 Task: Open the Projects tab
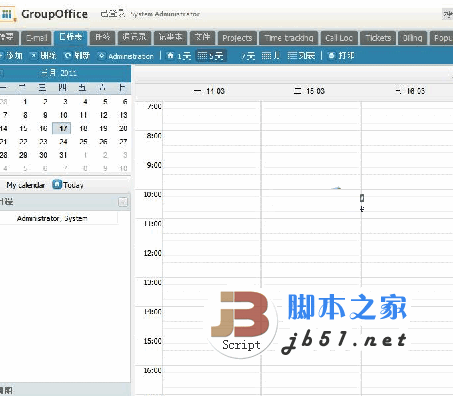click(x=237, y=38)
